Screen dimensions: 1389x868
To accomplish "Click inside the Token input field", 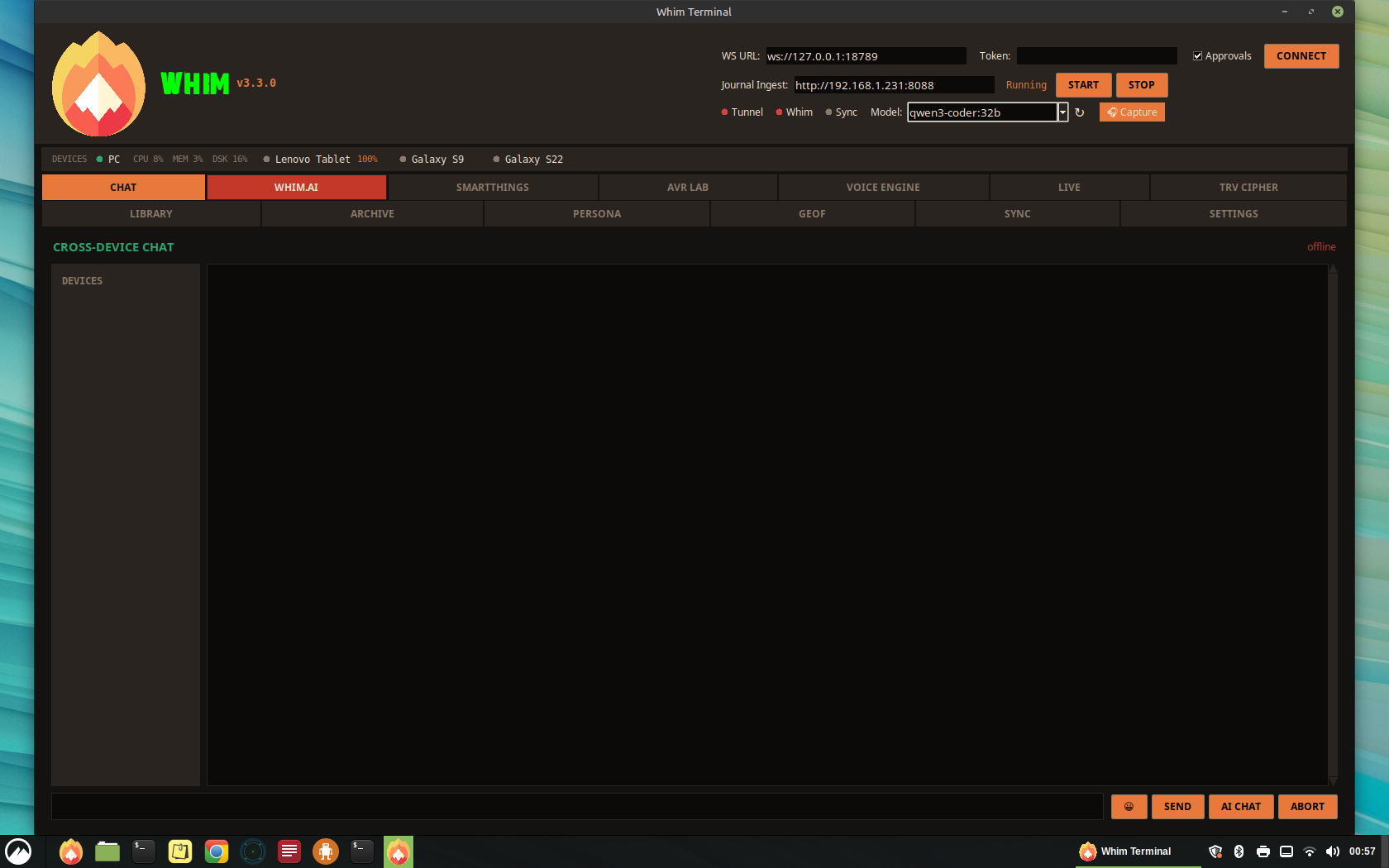I will (1096, 55).
